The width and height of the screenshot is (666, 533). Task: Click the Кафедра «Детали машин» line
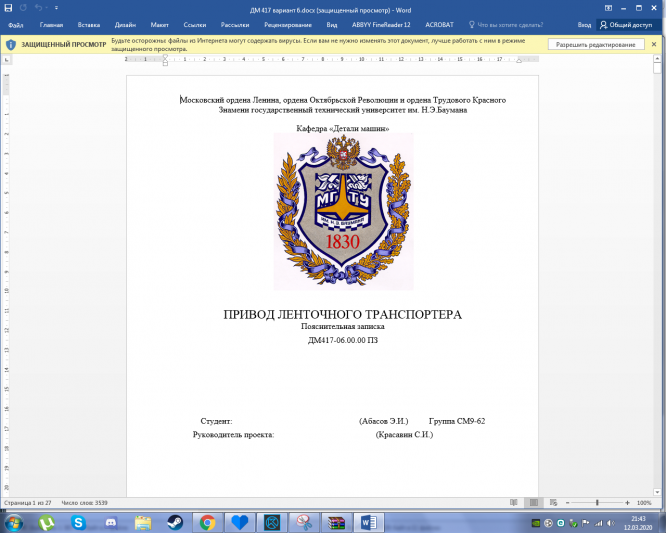point(343,128)
